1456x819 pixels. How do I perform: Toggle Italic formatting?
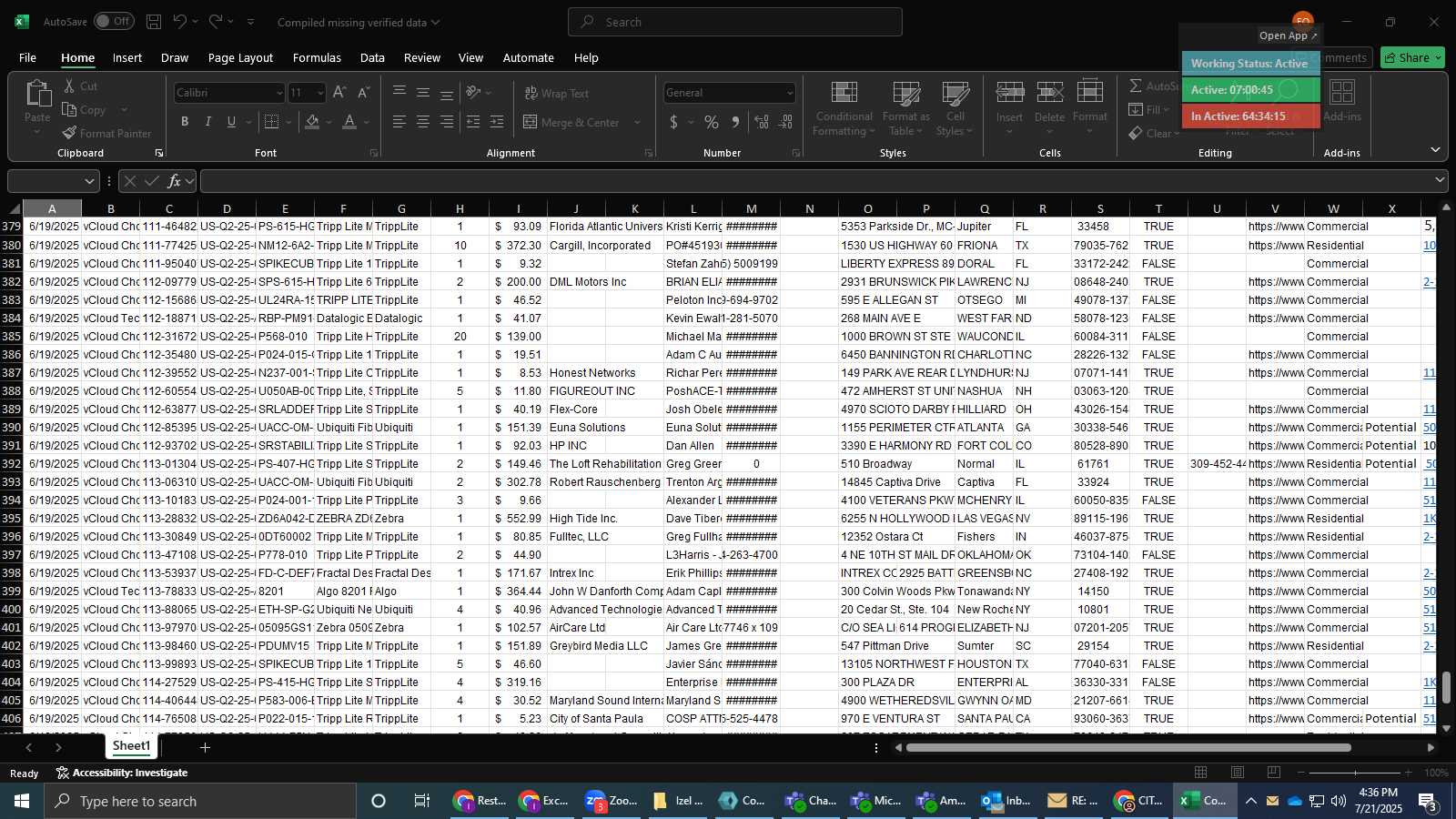point(208,122)
